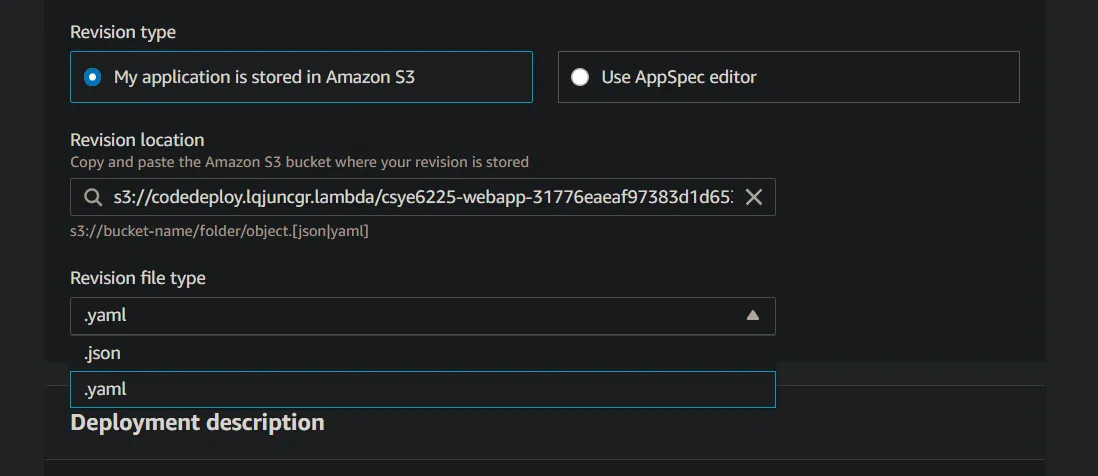Select the Amazon S3 radio button circle
This screenshot has width=1098, height=476.
click(x=93, y=77)
